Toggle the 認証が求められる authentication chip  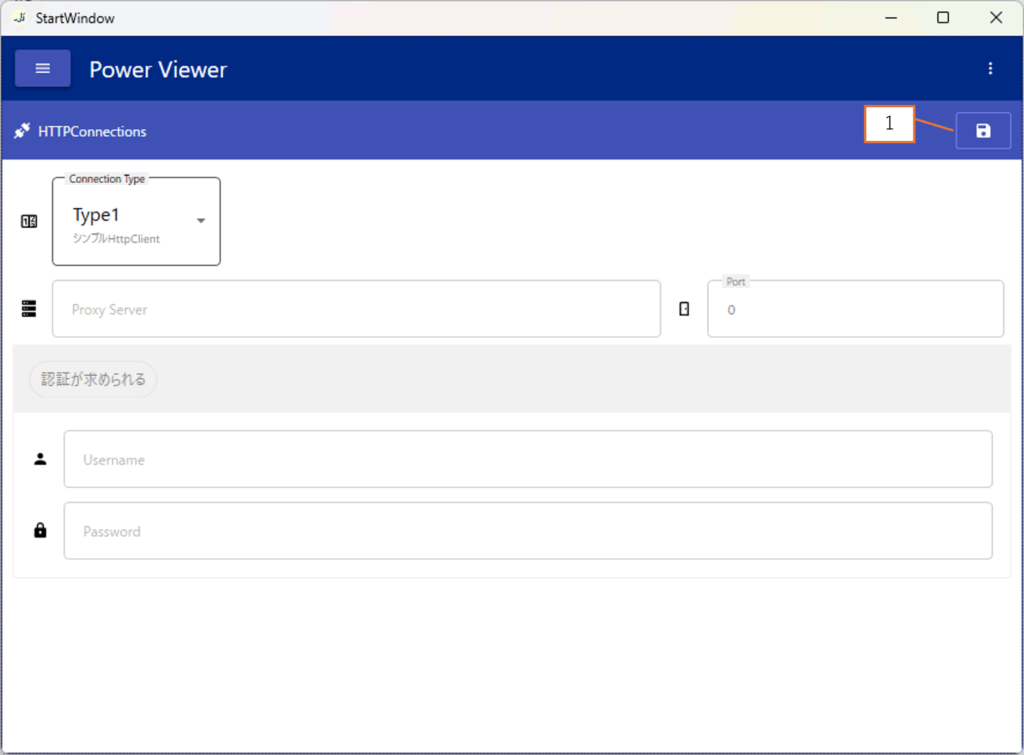(x=93, y=379)
